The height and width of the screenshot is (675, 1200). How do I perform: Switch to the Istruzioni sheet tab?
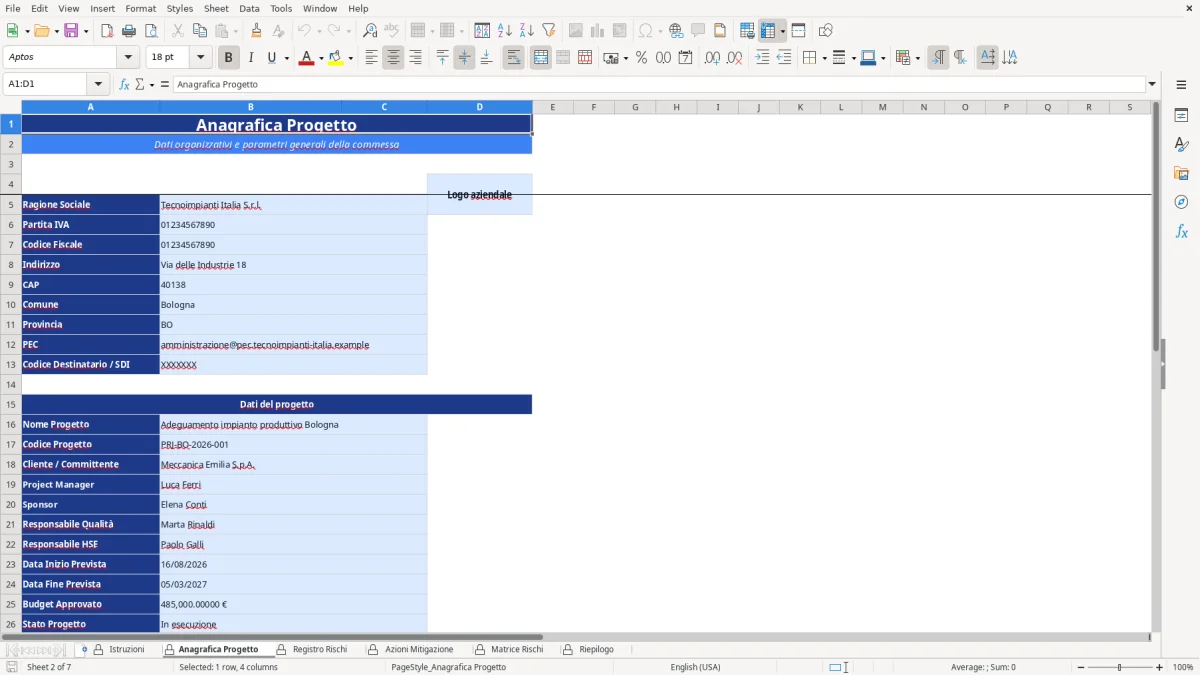point(126,649)
